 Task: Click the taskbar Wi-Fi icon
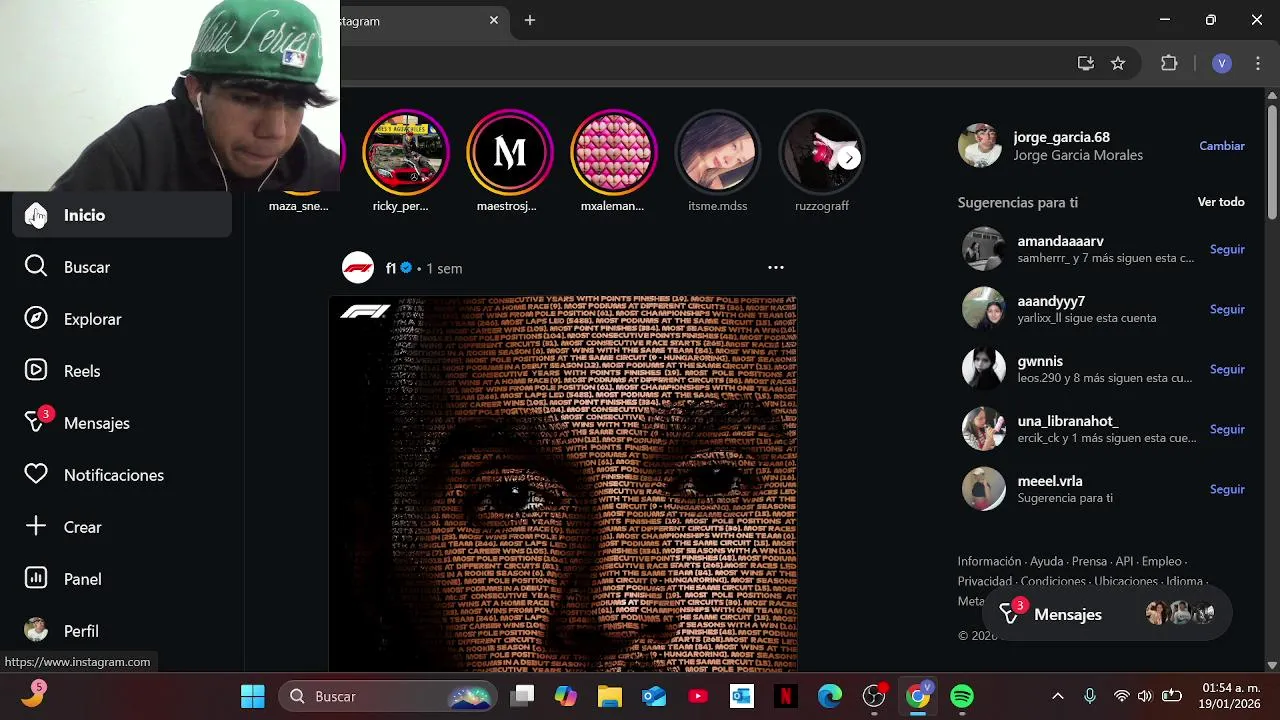[x=1122, y=696]
